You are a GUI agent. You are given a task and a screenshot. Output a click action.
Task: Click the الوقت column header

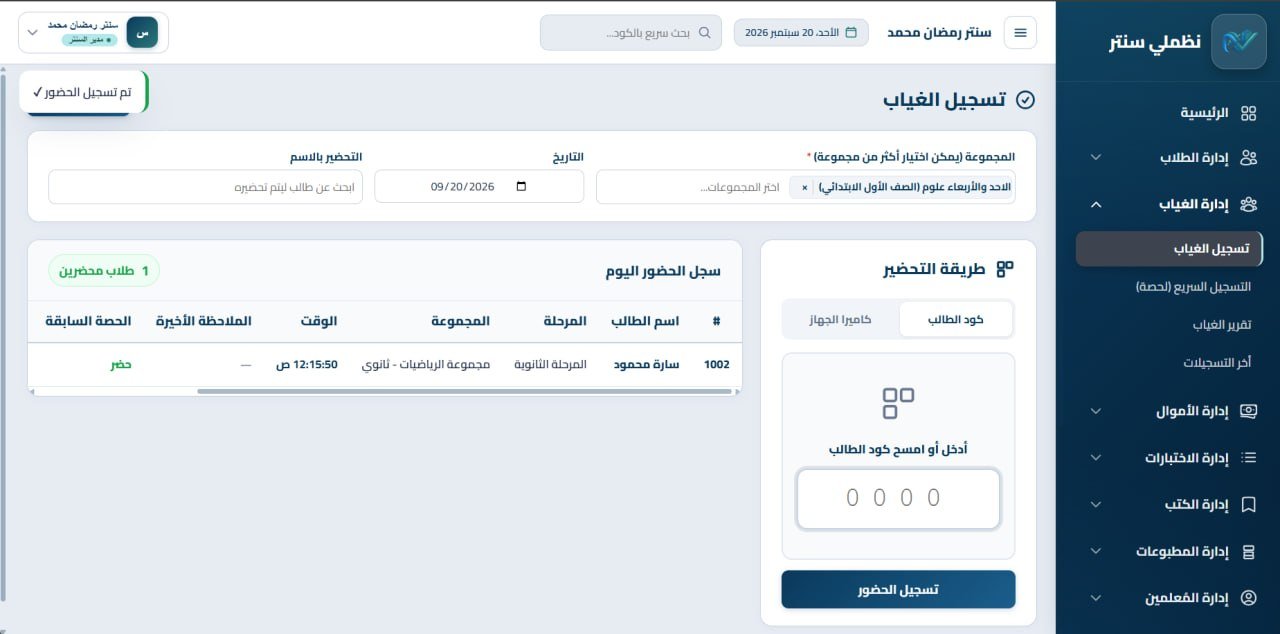[x=319, y=321]
